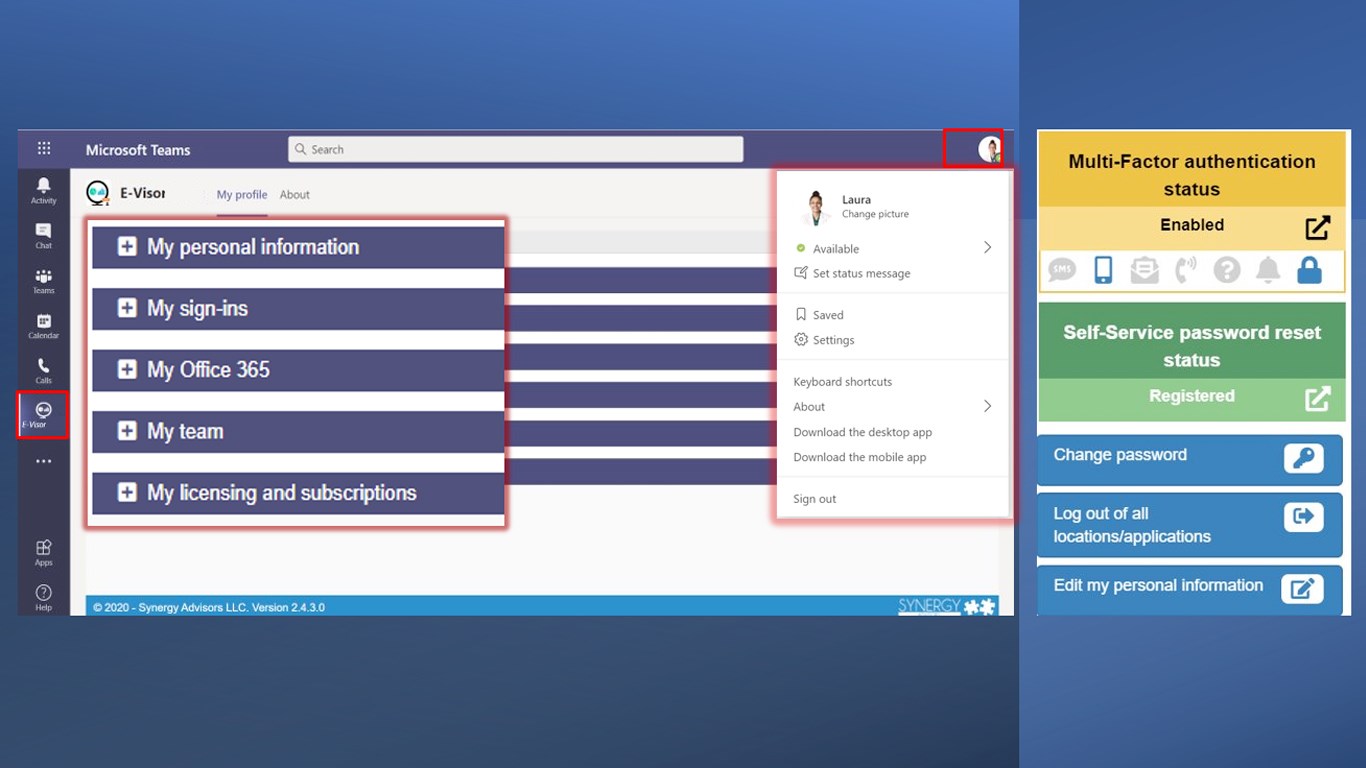This screenshot has height=768, width=1366.
Task: Open Settings in the profile menu
Action: tap(824, 340)
